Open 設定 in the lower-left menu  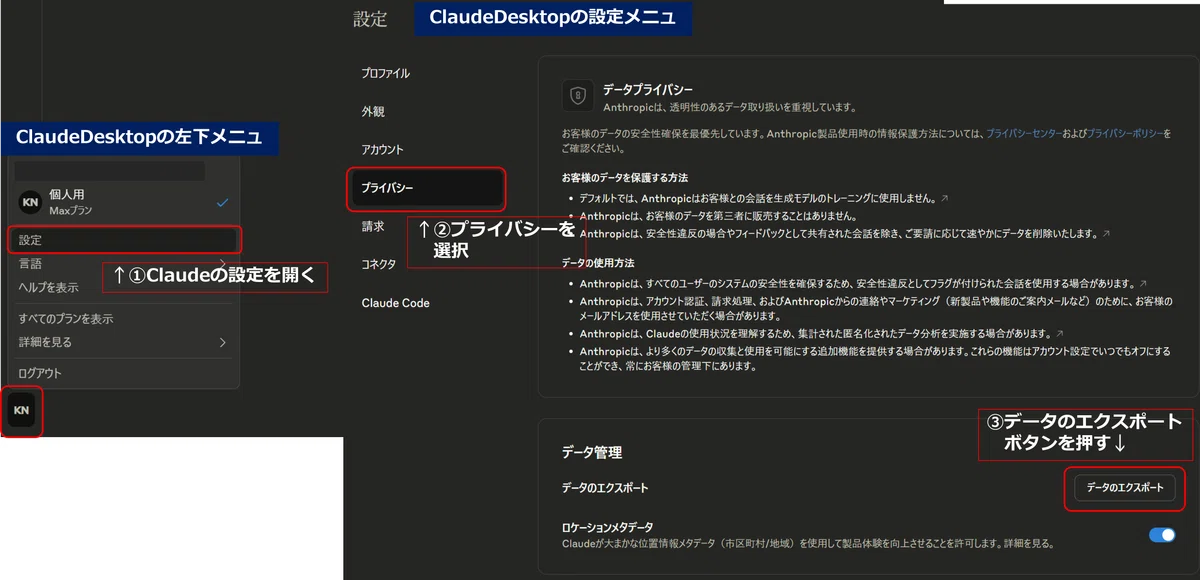[x=122, y=240]
